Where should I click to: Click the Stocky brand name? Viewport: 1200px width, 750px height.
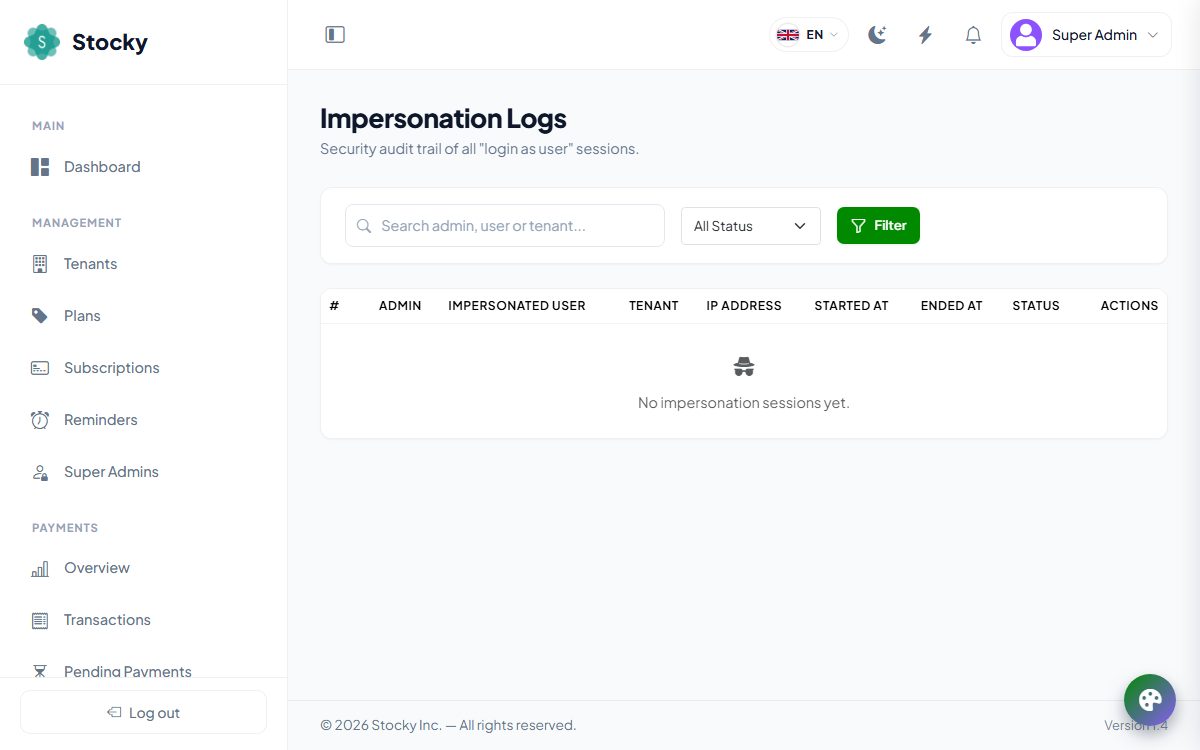[x=110, y=42]
